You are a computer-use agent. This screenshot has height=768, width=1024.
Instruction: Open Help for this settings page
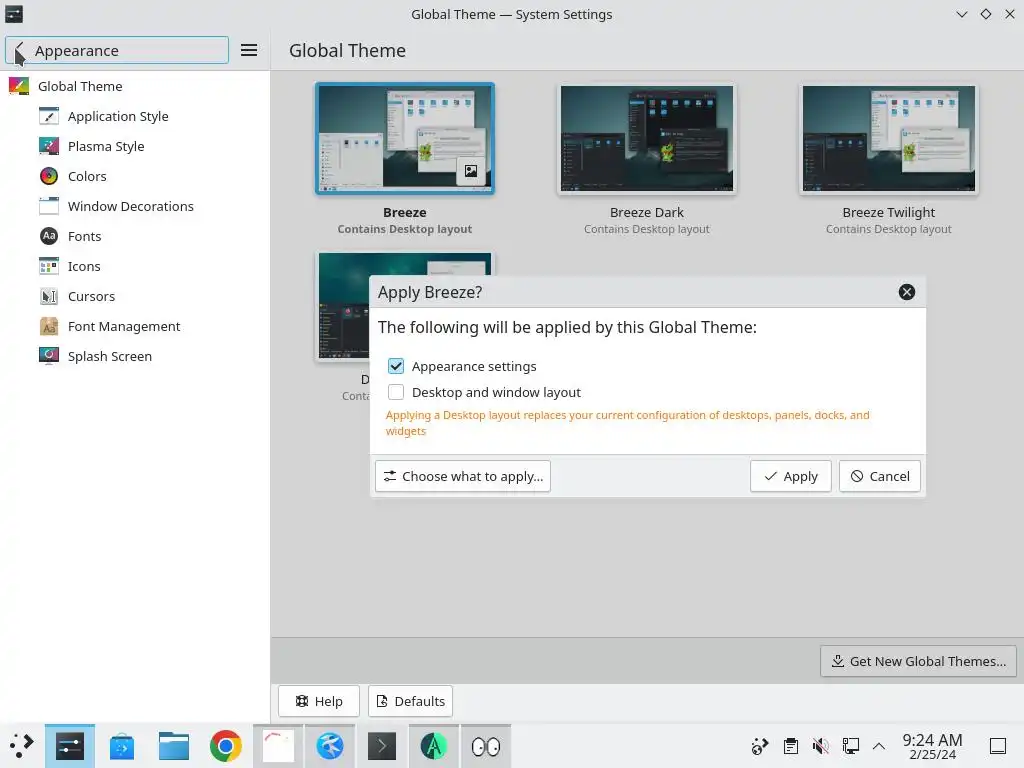tap(319, 701)
